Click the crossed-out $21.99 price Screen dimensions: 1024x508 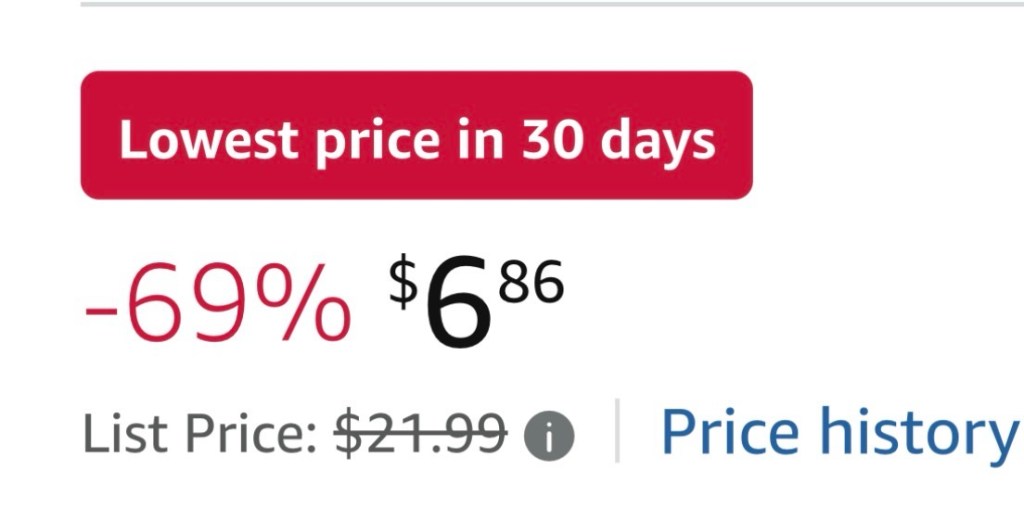(x=420, y=433)
